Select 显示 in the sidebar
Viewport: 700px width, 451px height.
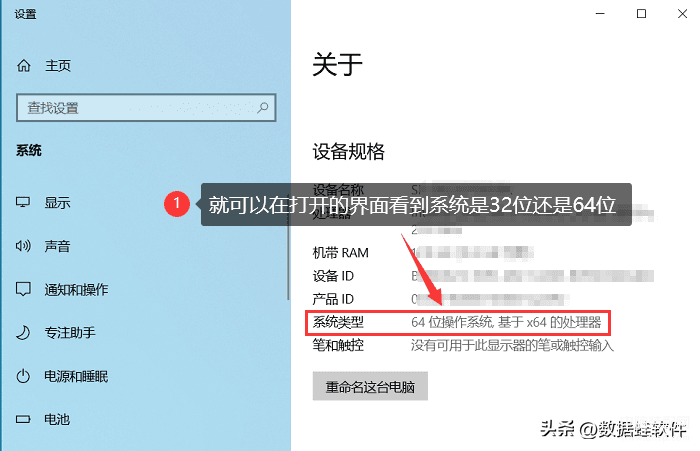[x=57, y=203]
